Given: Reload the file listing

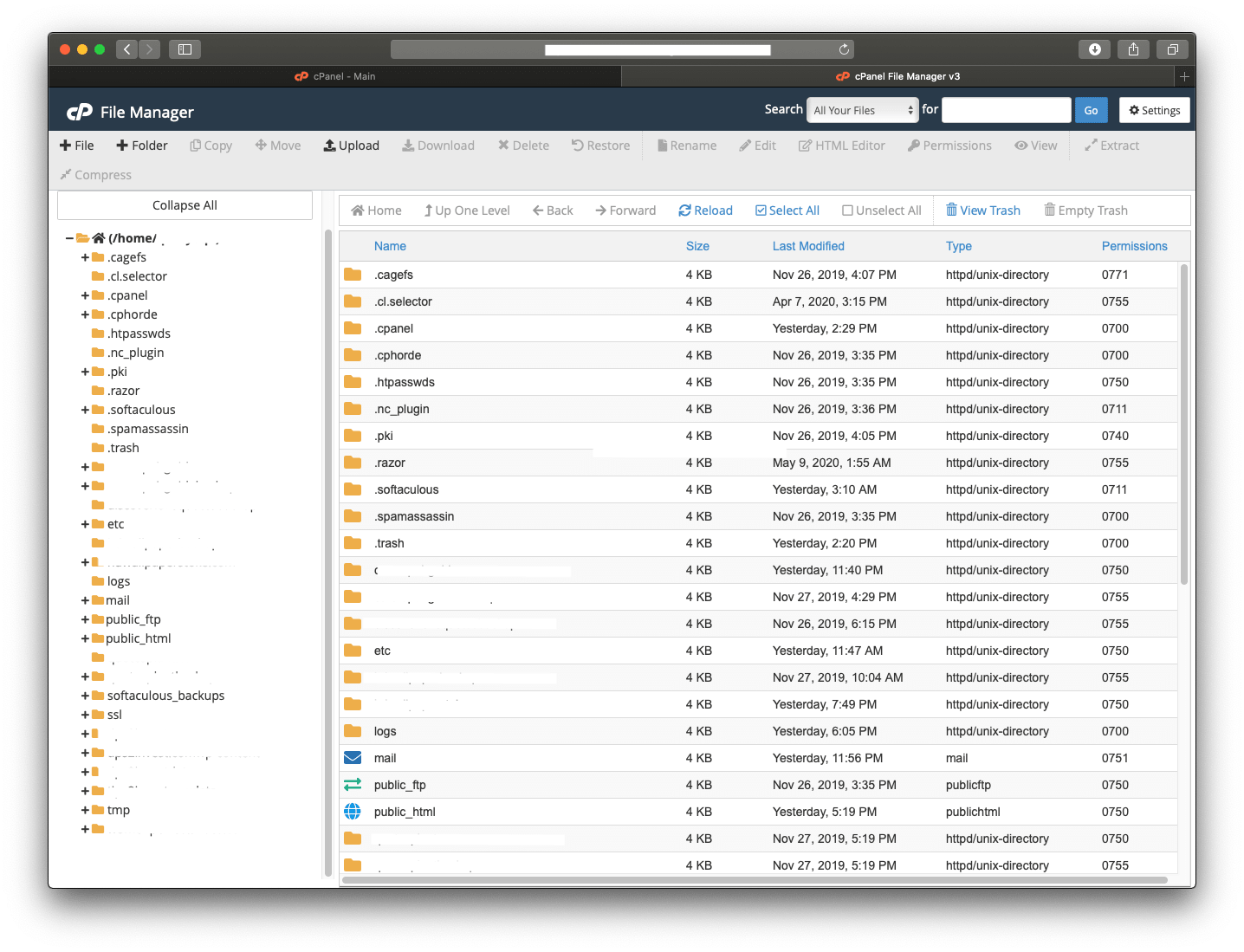Looking at the screenshot, I should tap(705, 210).
